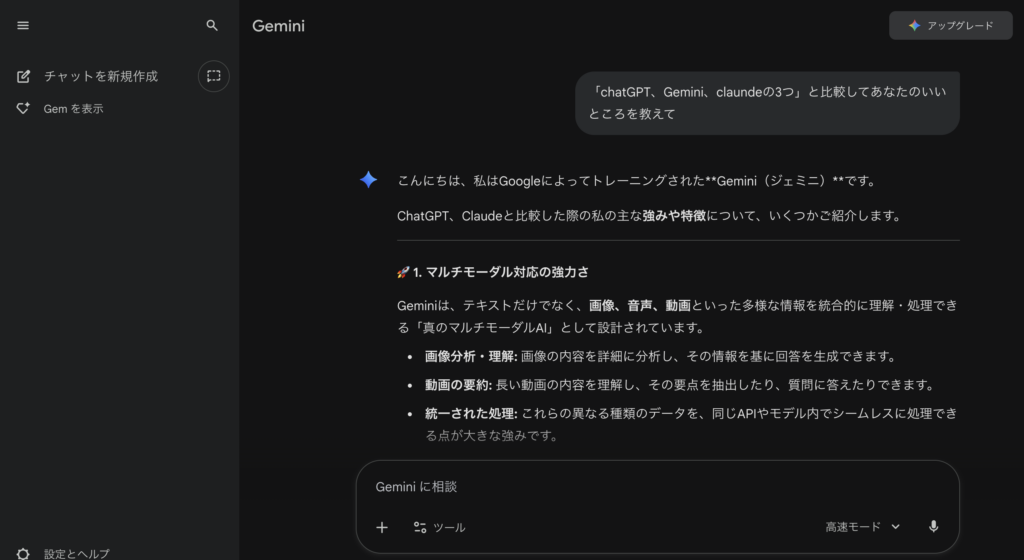Click the new chat pencil icon
This screenshot has width=1024, height=560.
tap(24, 76)
